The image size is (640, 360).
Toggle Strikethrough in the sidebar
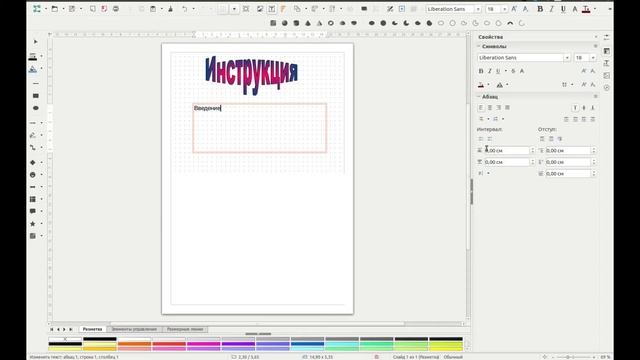click(x=513, y=71)
